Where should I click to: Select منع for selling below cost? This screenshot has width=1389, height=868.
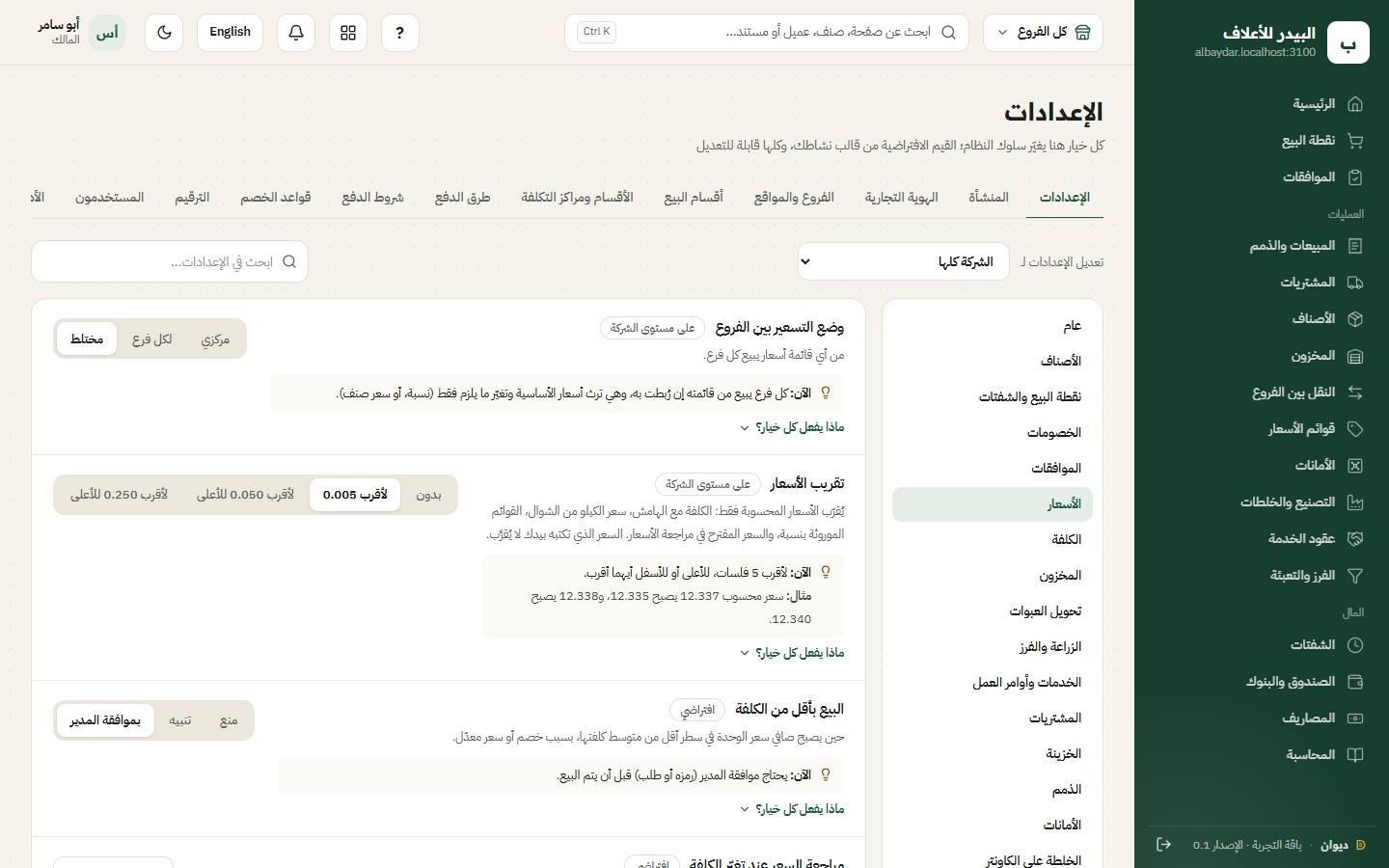229,720
